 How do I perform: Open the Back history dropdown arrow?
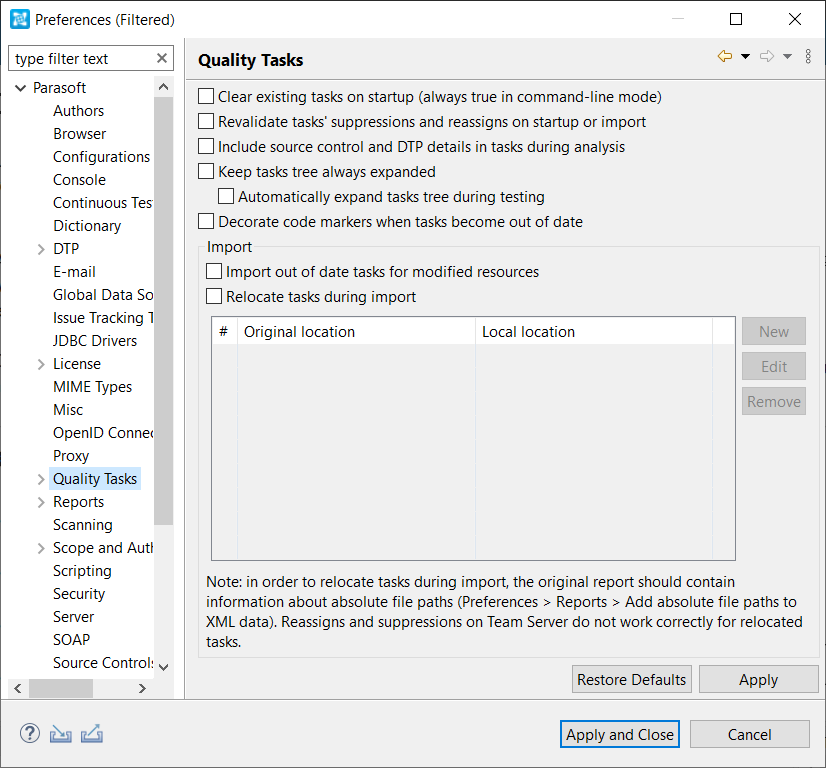tap(745, 56)
